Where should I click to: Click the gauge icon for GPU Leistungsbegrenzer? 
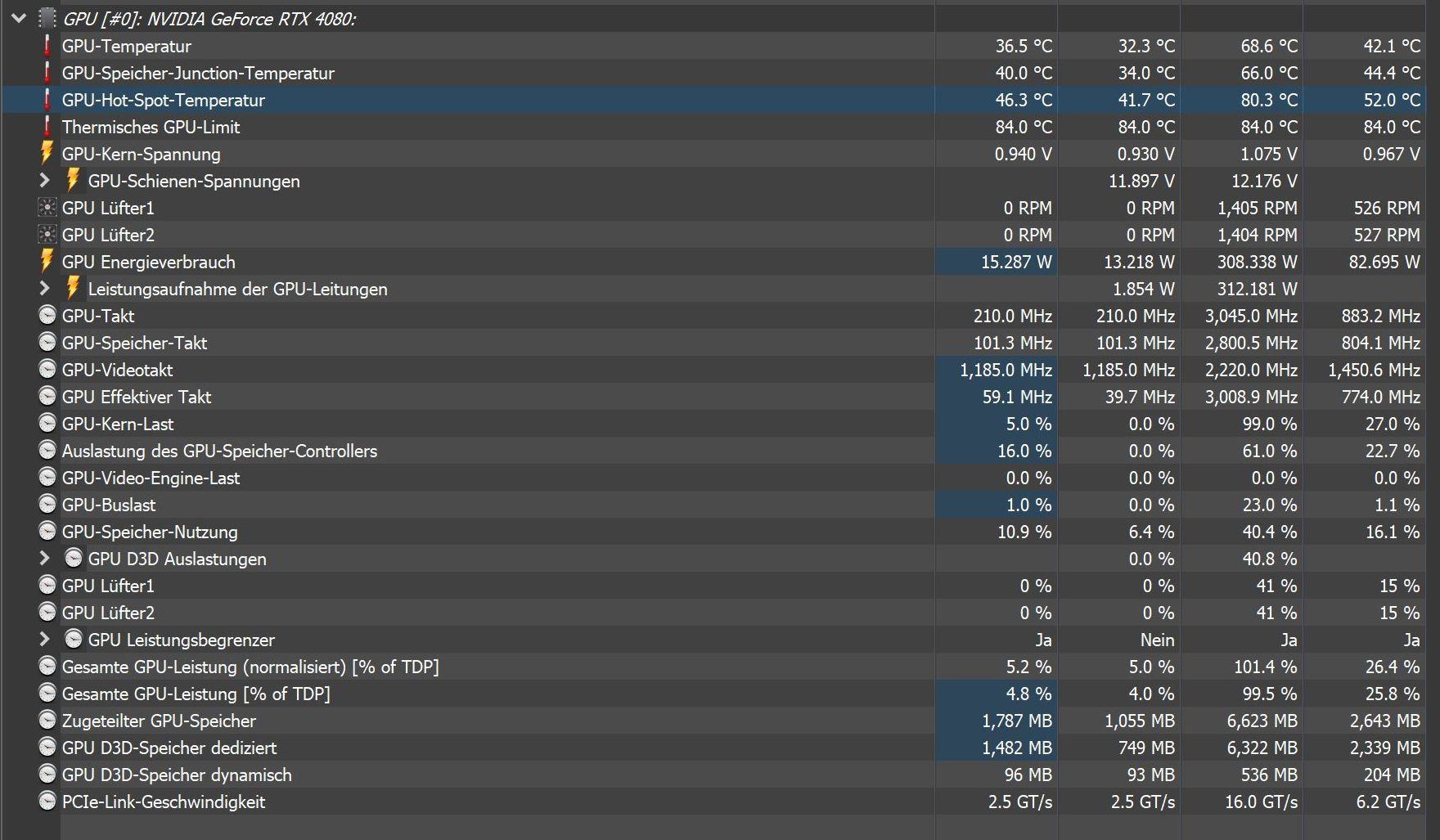pos(74,640)
